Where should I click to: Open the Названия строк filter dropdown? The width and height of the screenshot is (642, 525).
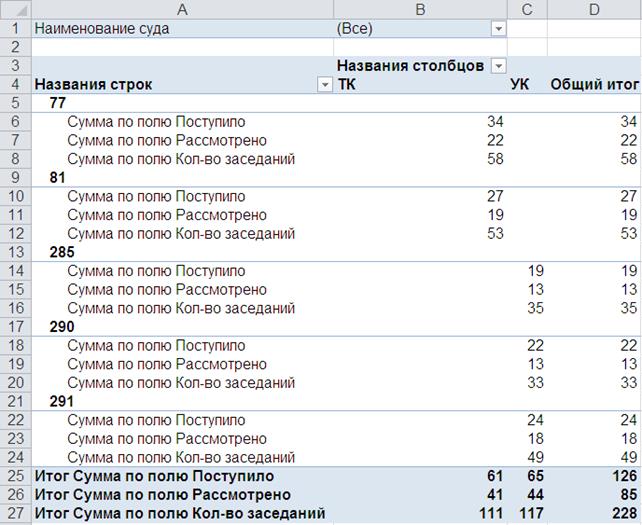[325, 84]
